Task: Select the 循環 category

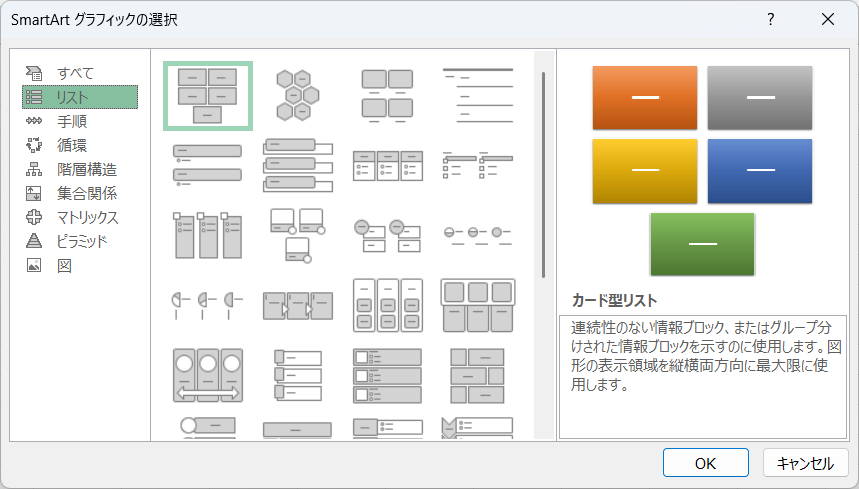Action: coord(71,145)
